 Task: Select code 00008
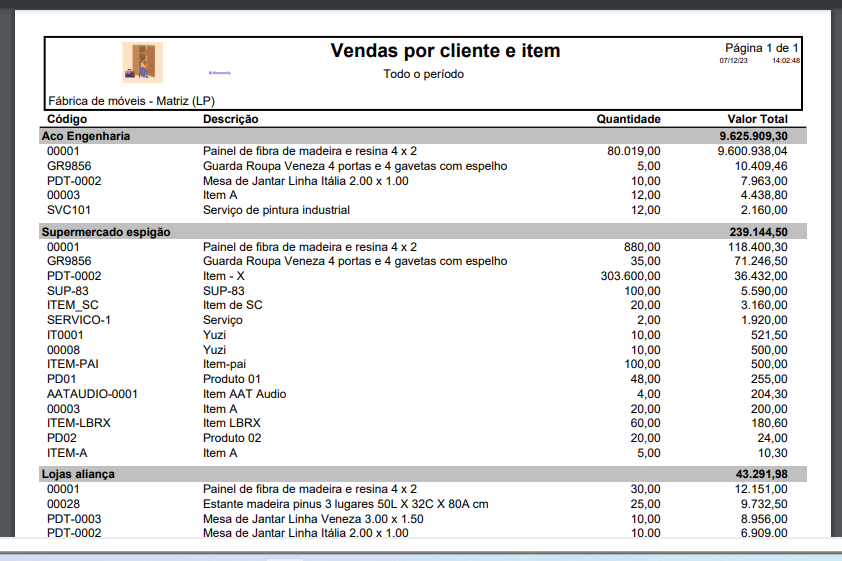pyautogui.click(x=63, y=351)
